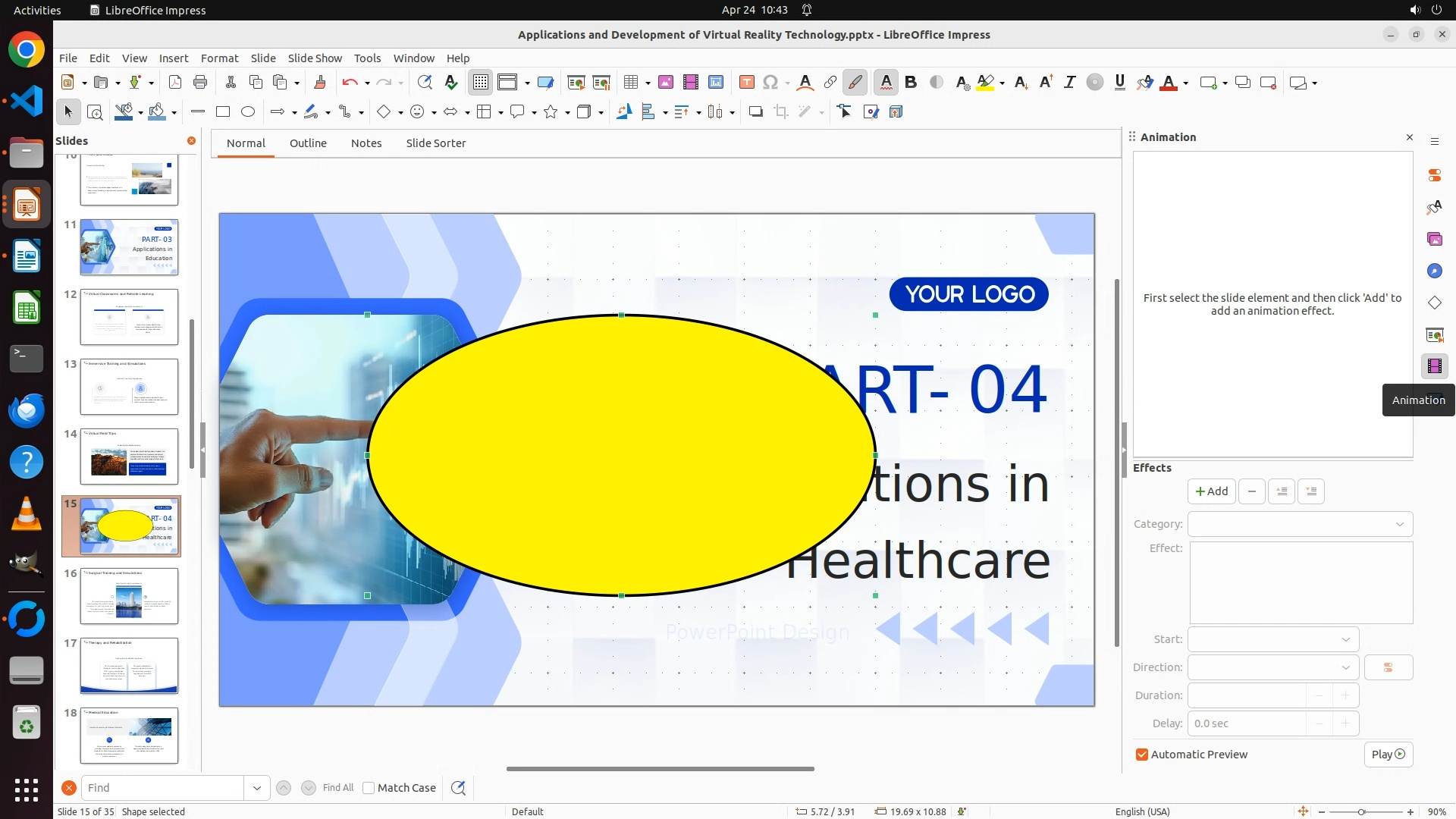Open the animation Start dropdown
The height and width of the screenshot is (819, 1456).
1273,639
